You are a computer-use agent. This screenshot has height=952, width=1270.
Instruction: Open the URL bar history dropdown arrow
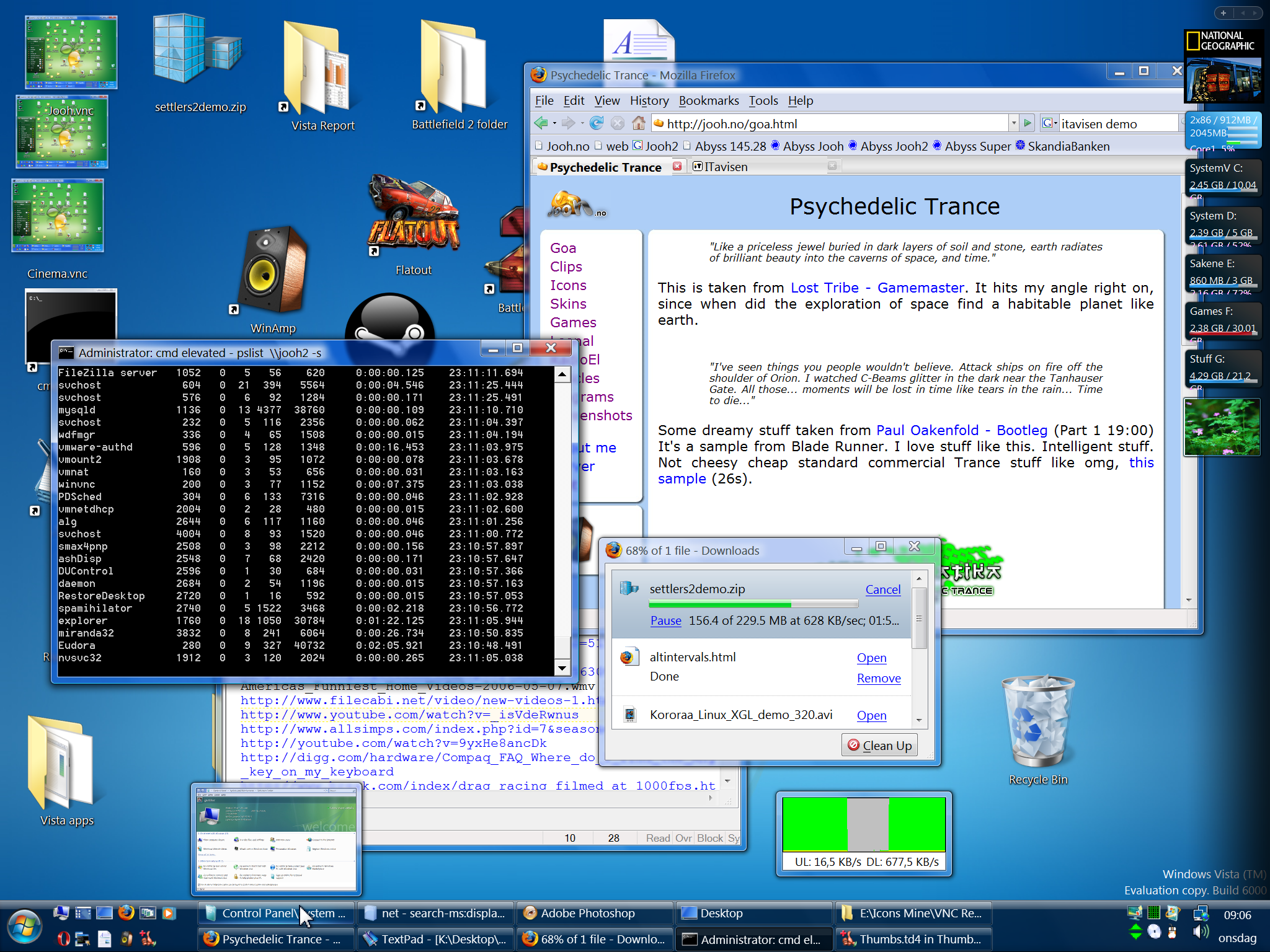[1013, 123]
